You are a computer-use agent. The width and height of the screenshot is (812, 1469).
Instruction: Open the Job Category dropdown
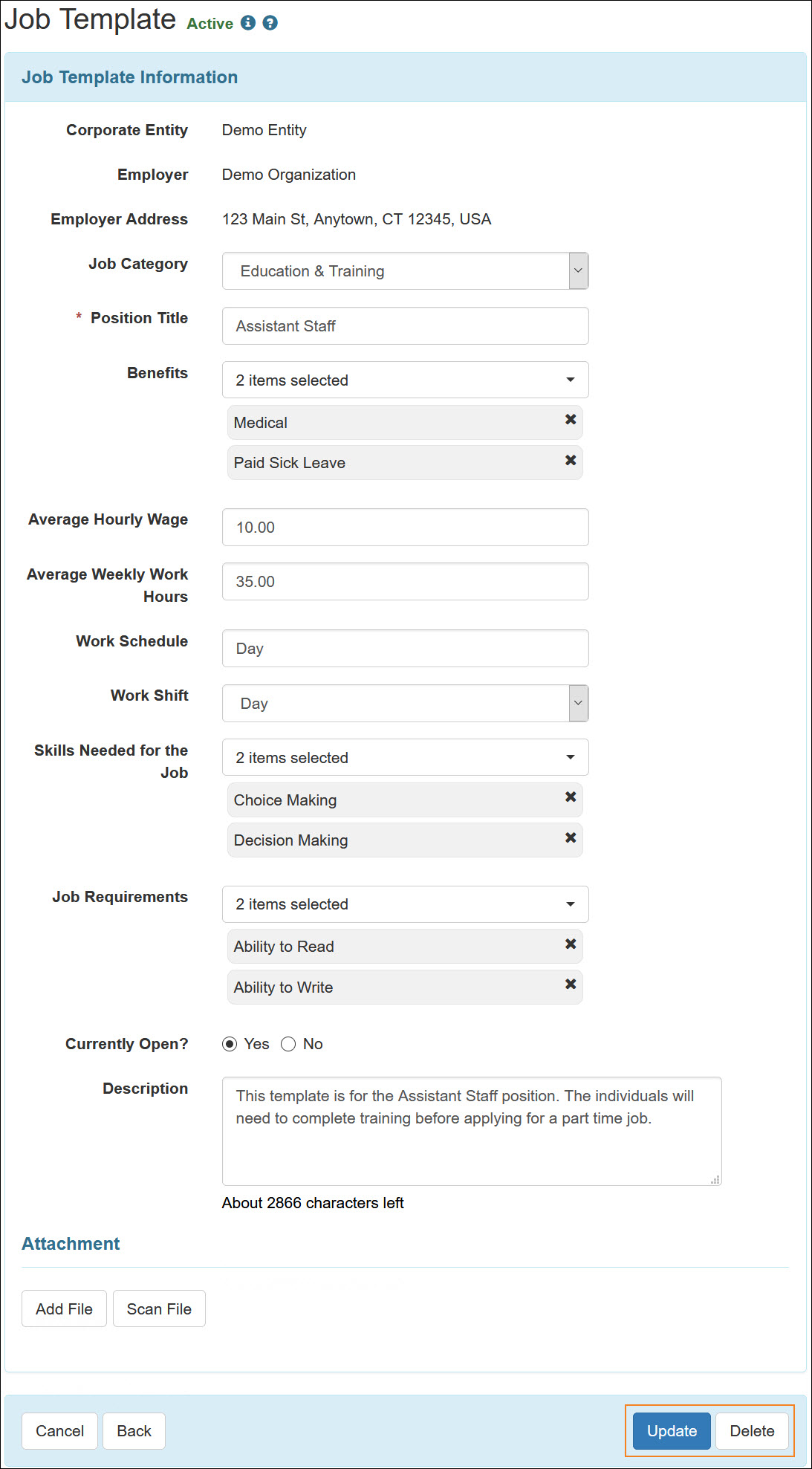pyautogui.click(x=576, y=270)
